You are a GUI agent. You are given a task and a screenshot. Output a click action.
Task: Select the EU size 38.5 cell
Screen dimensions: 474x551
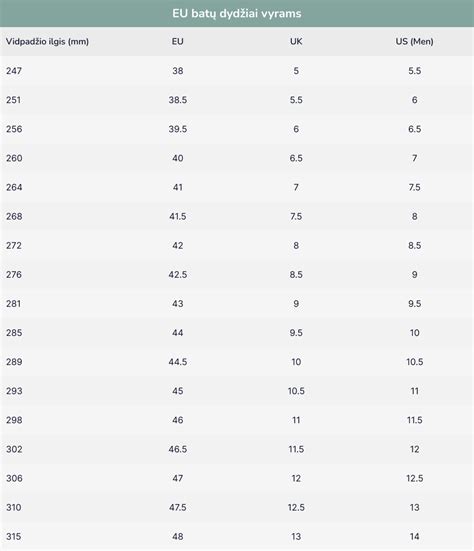(177, 100)
